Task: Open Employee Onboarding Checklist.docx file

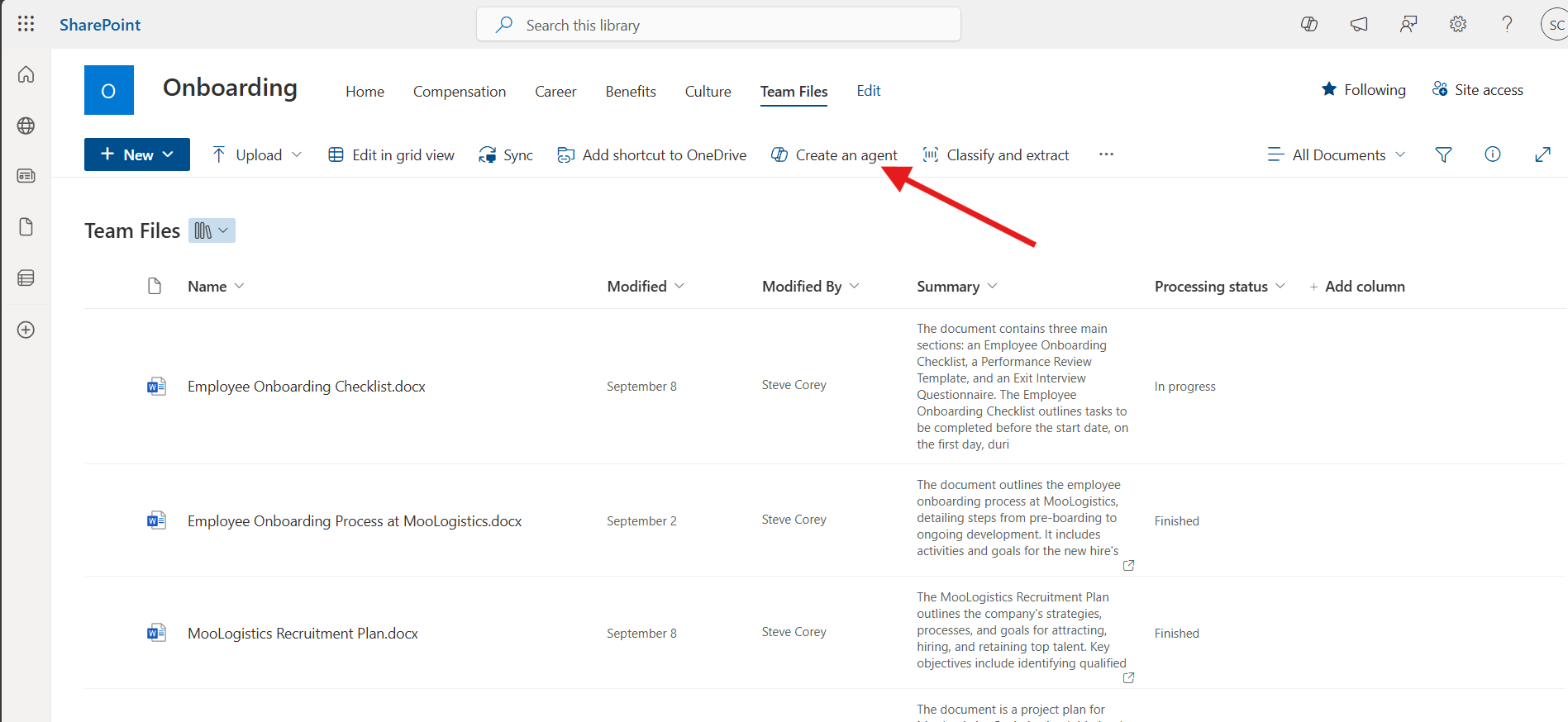Action: tap(306, 387)
